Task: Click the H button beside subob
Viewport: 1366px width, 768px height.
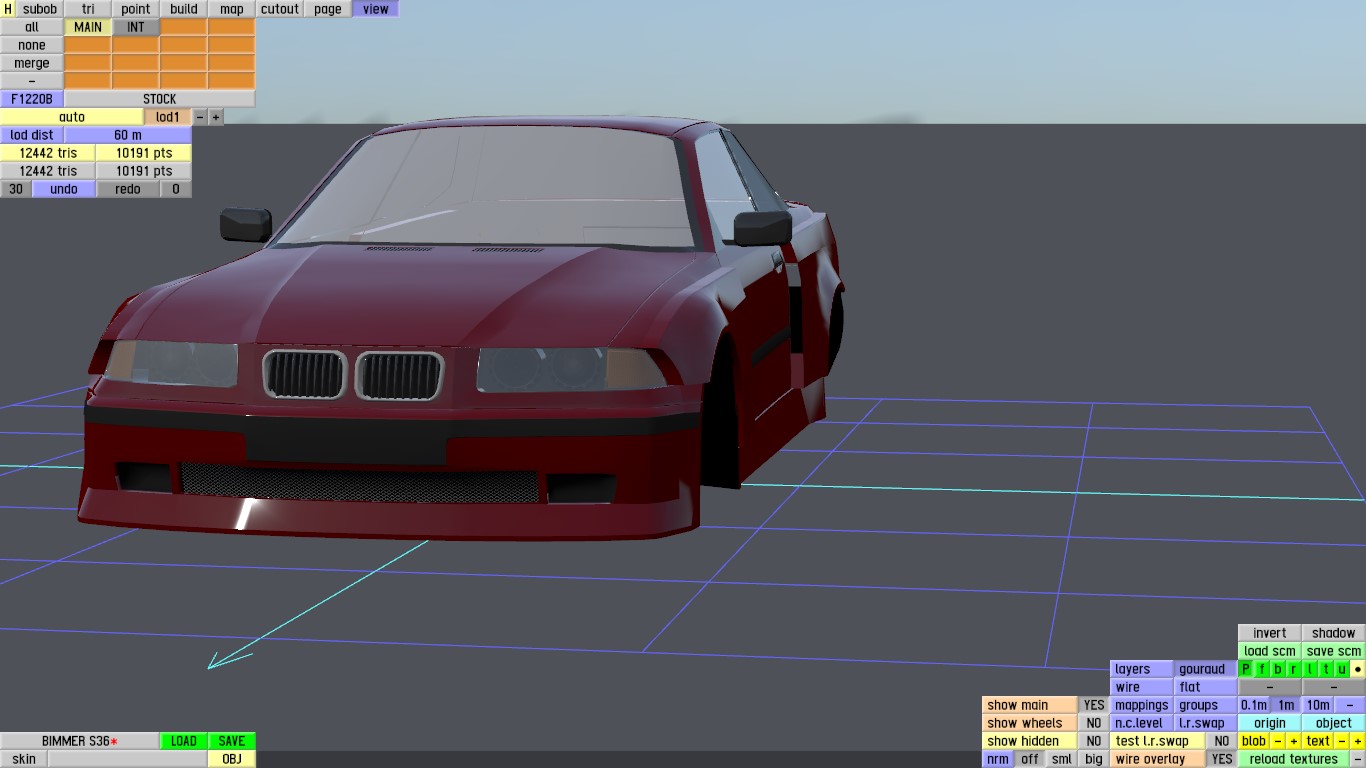Action: click(8, 9)
